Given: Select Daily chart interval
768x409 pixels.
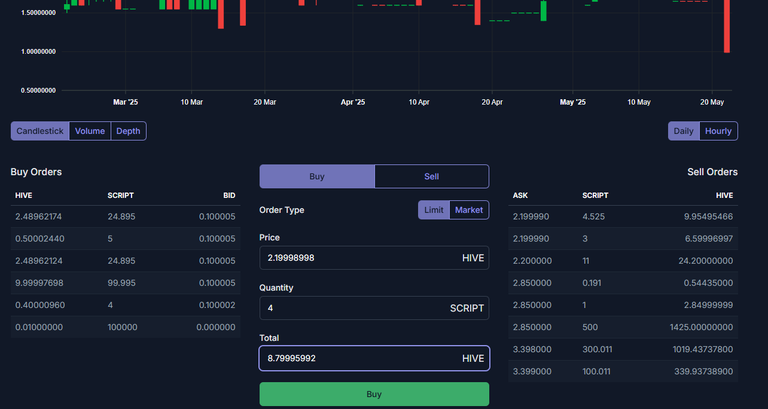Looking at the screenshot, I should click(684, 131).
